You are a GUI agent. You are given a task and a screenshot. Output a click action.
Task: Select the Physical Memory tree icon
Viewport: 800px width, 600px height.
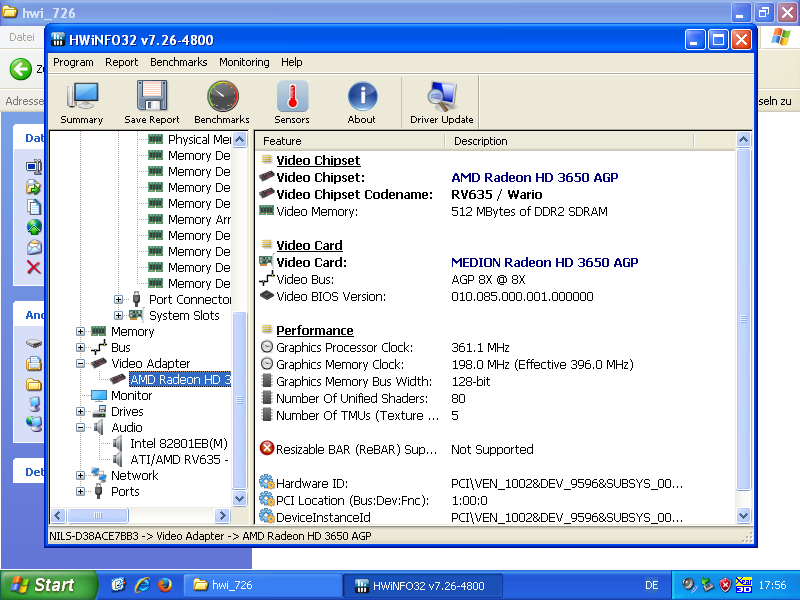155,139
